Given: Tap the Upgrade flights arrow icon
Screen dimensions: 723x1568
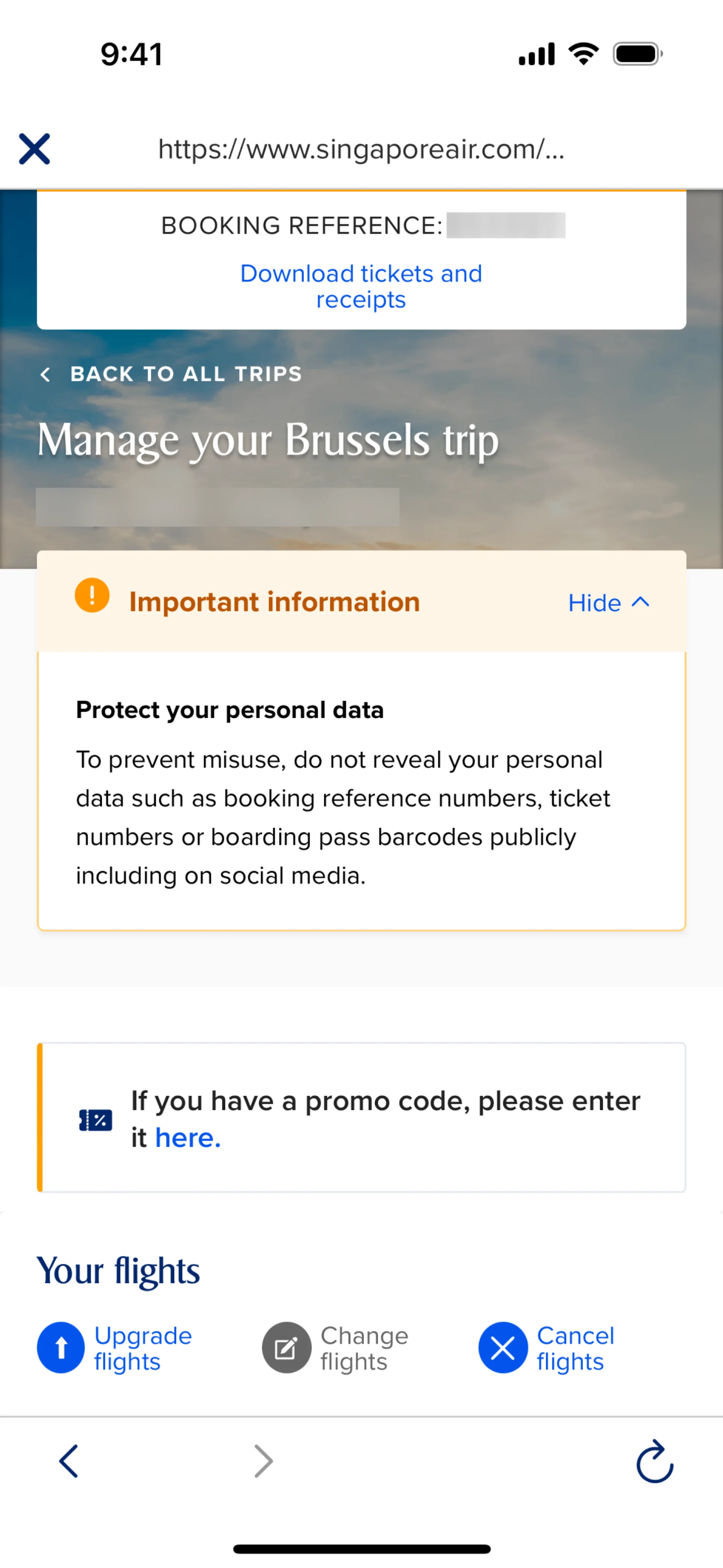Looking at the screenshot, I should 61,1348.
